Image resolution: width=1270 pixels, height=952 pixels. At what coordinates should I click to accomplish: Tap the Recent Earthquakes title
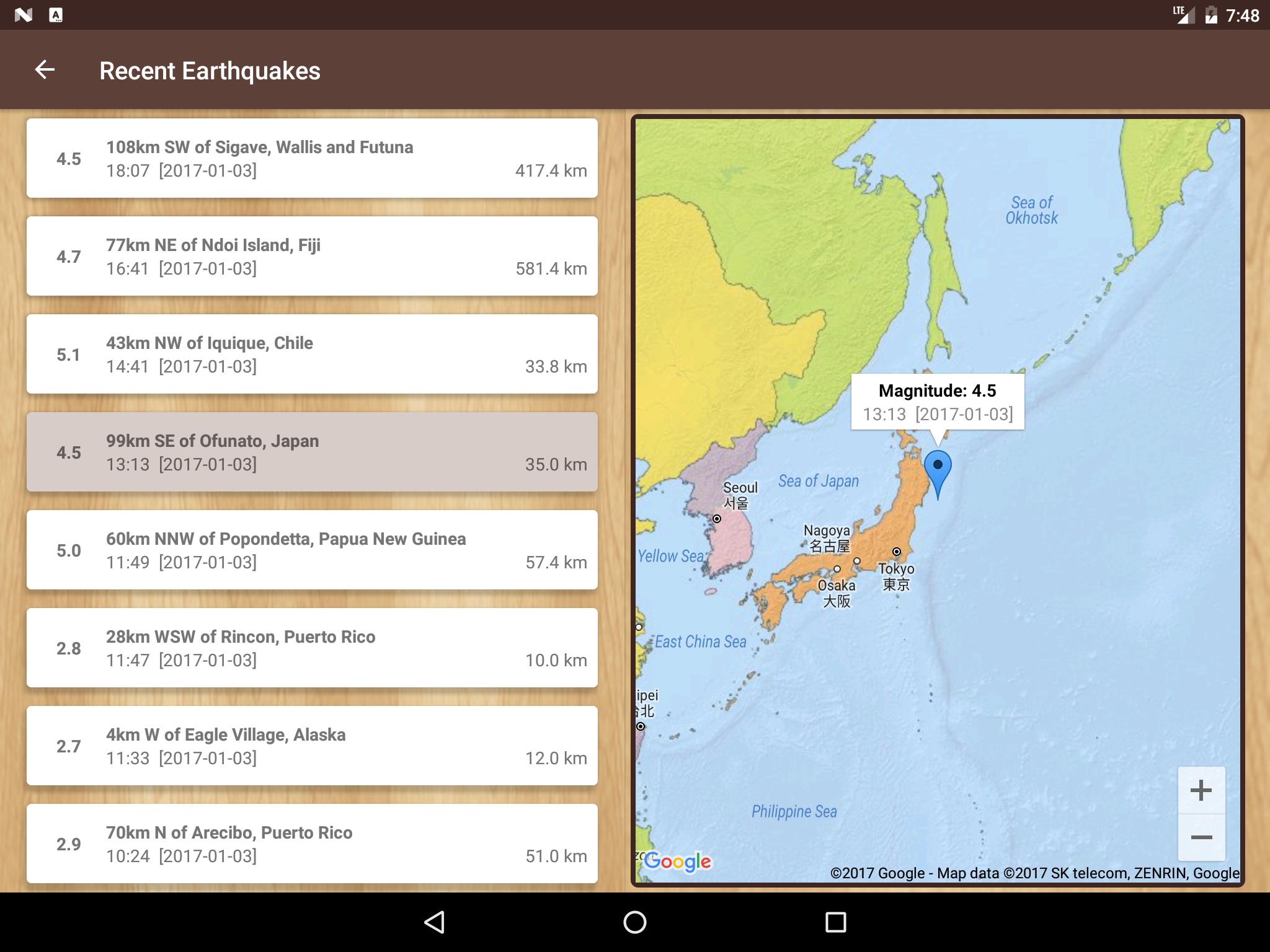[x=210, y=71]
